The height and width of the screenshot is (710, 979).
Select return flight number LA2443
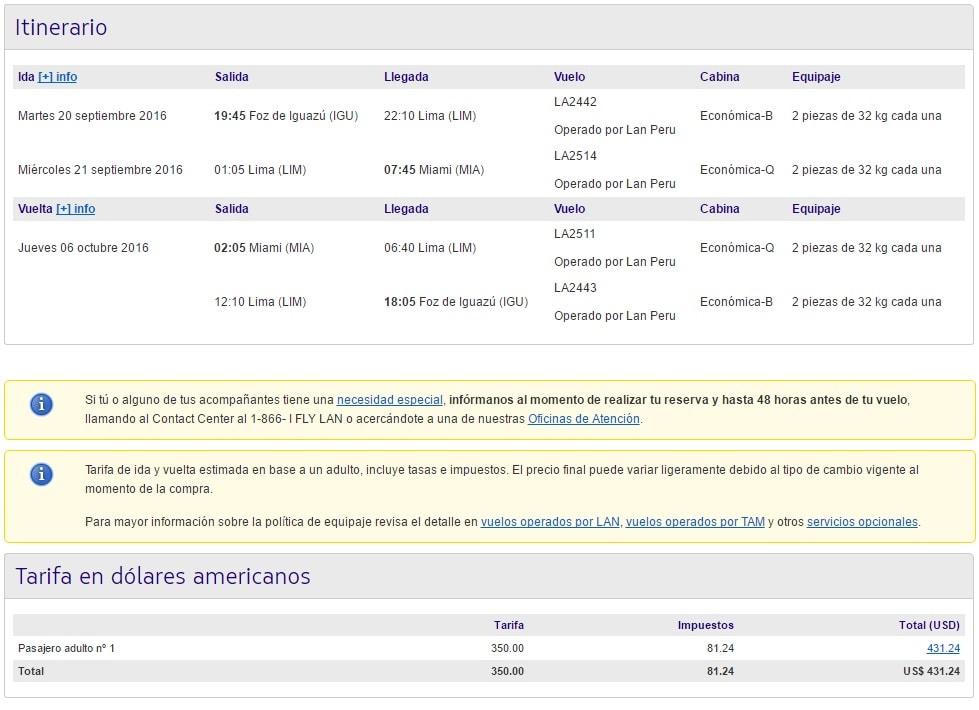[x=575, y=288]
